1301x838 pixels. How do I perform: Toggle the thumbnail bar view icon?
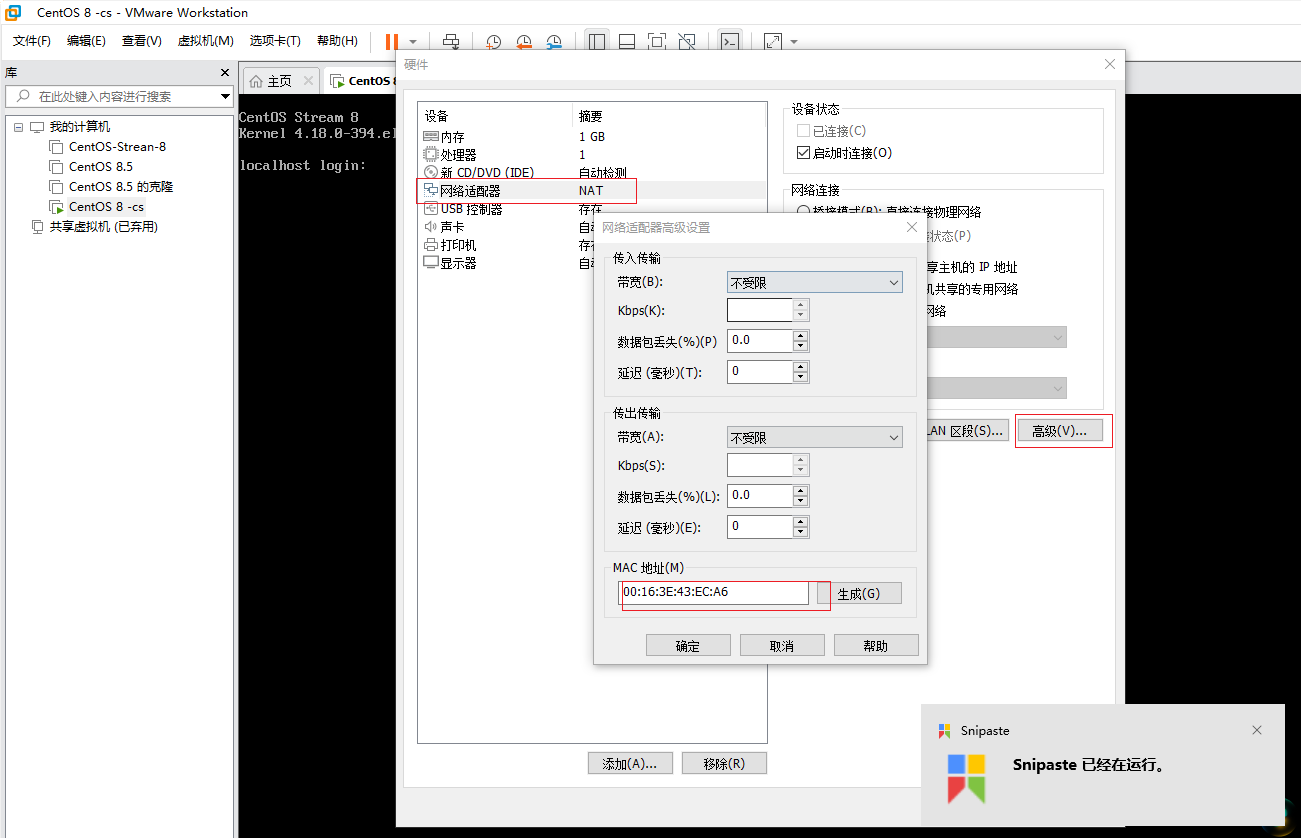(x=627, y=41)
